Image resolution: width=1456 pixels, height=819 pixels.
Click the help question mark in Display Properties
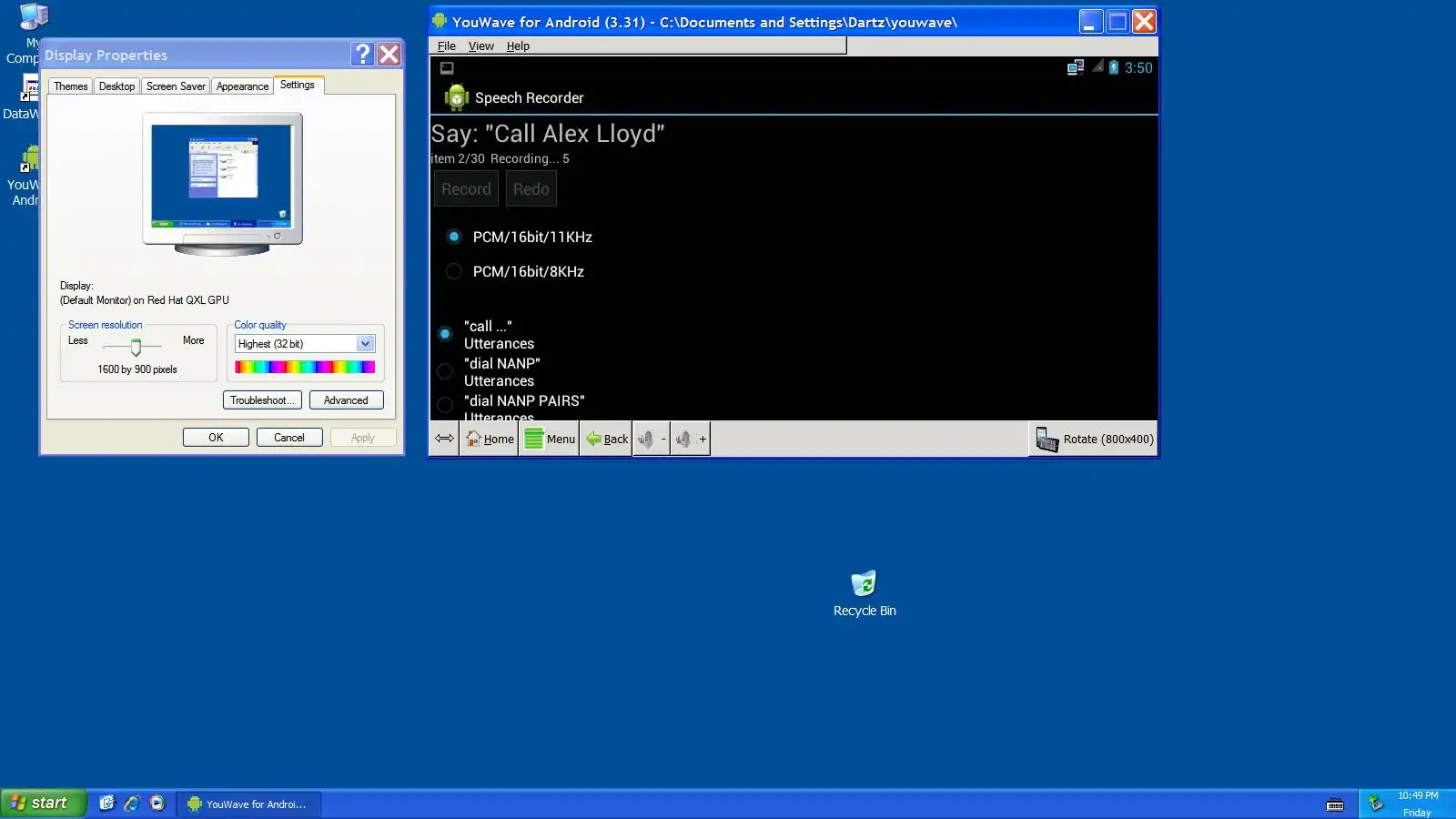tap(362, 55)
